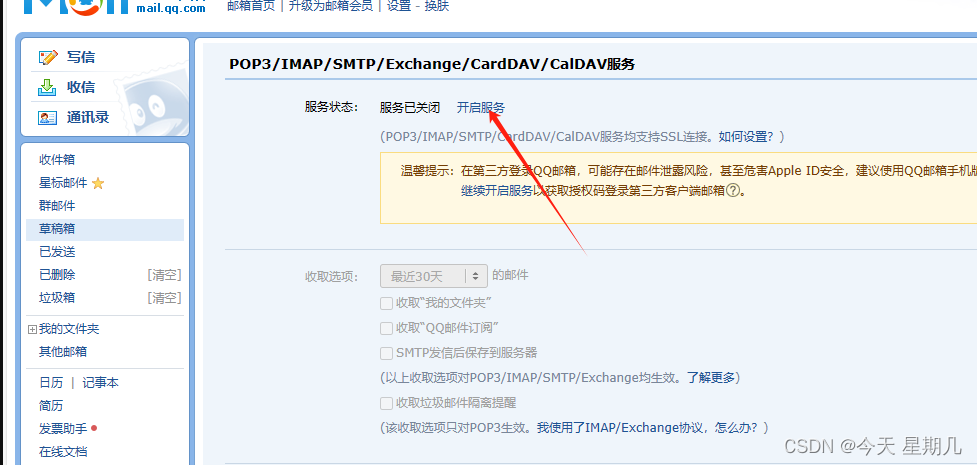Open 在线文档 in the sidebar
This screenshot has width=977, height=465.
(63, 452)
